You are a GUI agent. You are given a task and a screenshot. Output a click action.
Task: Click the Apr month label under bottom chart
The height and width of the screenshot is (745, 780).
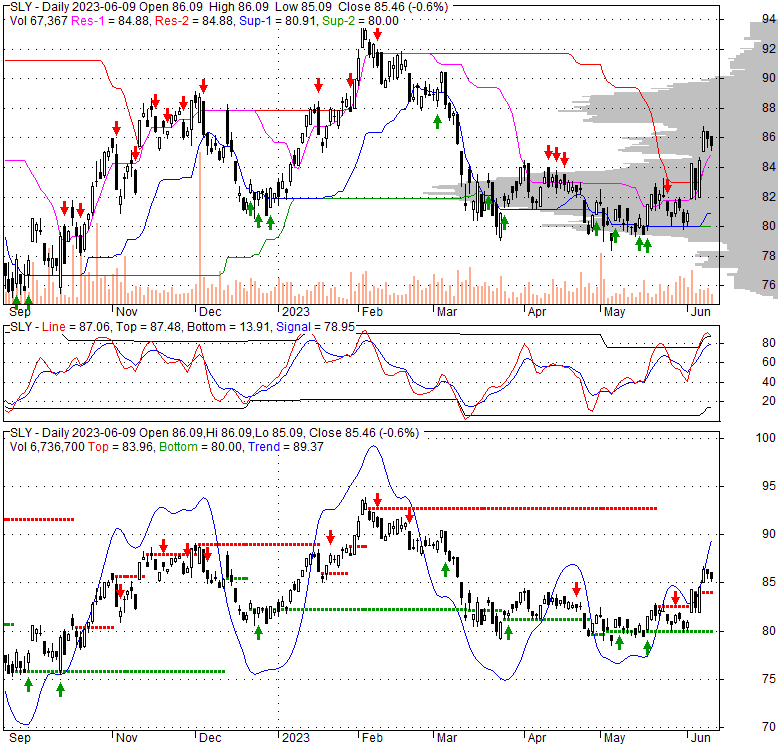click(x=537, y=738)
